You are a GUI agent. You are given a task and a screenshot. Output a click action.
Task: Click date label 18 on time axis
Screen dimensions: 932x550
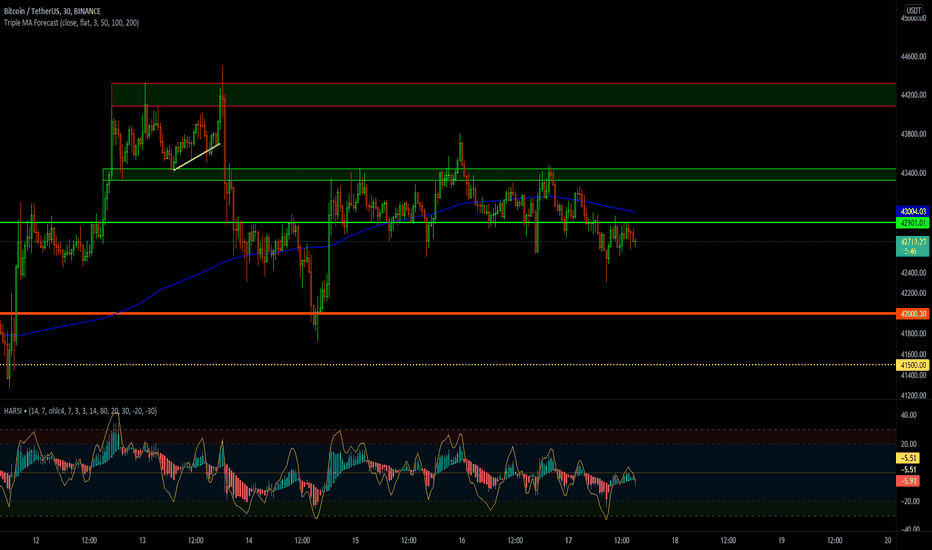pos(675,540)
